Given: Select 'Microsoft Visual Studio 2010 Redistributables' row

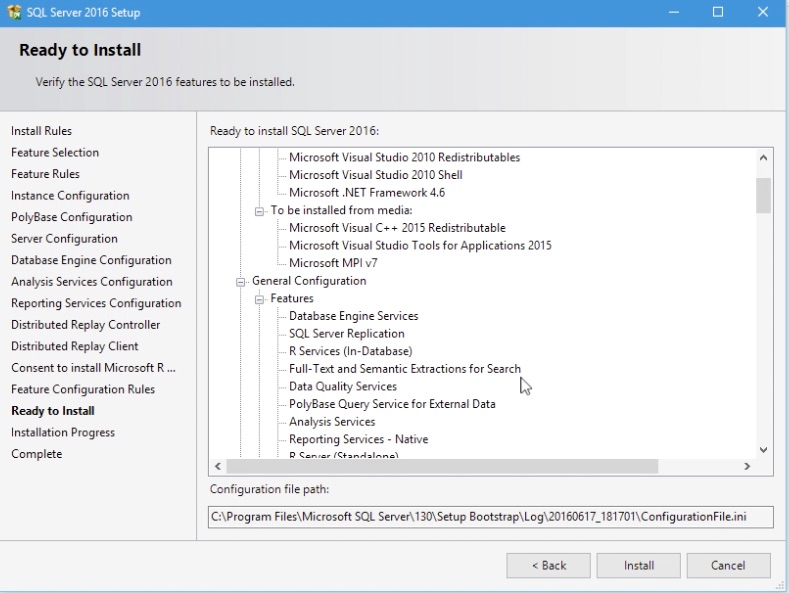Looking at the screenshot, I should (x=405, y=158).
